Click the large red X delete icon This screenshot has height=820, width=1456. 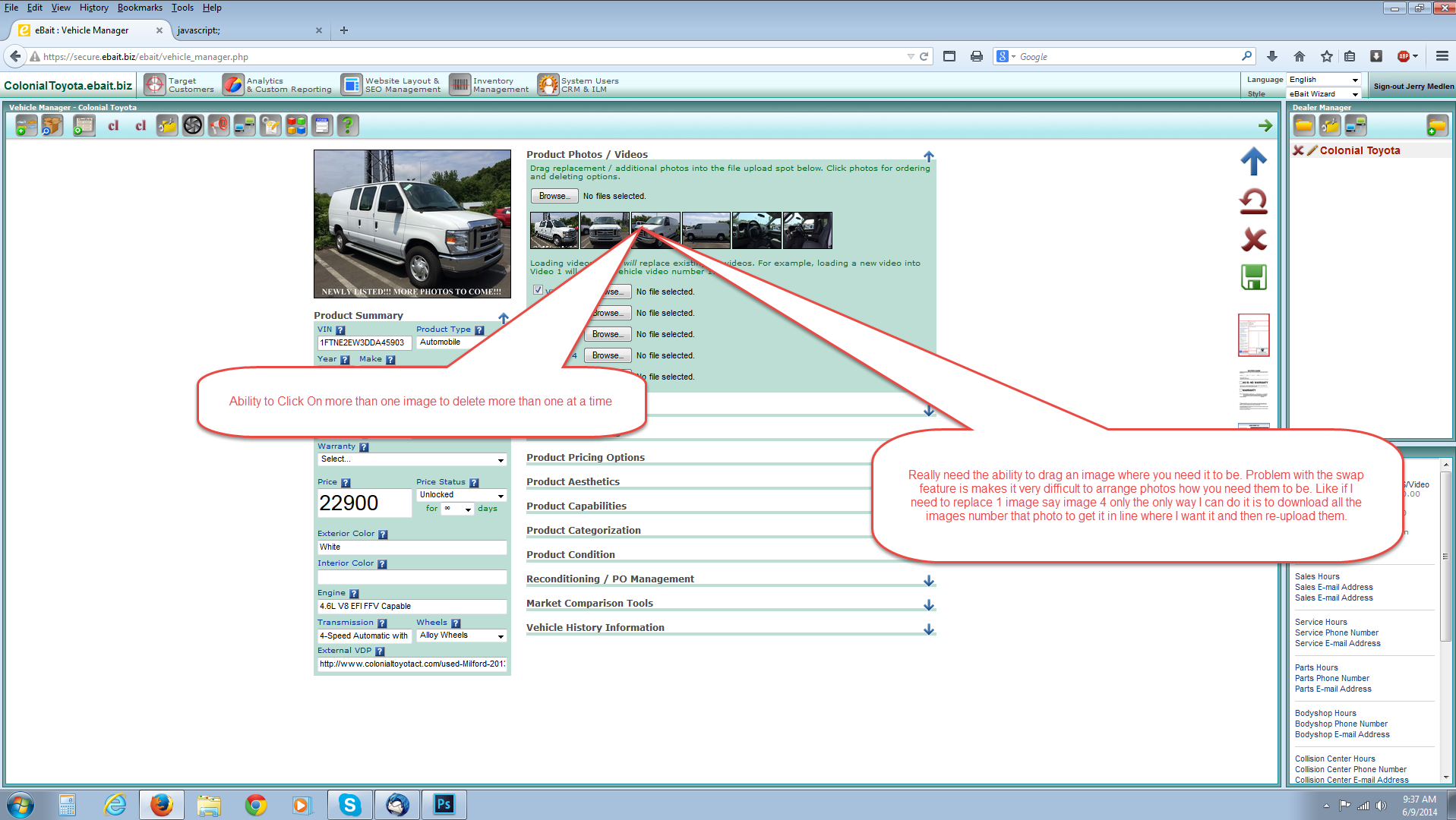1254,240
